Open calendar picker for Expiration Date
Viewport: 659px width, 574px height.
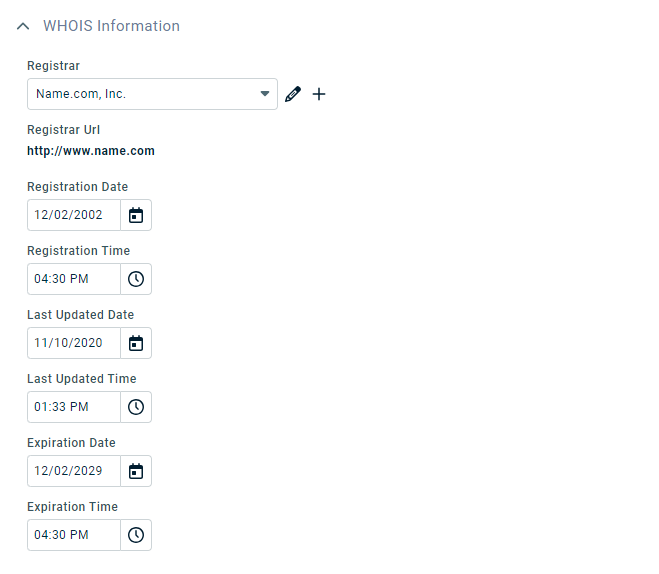(136, 471)
